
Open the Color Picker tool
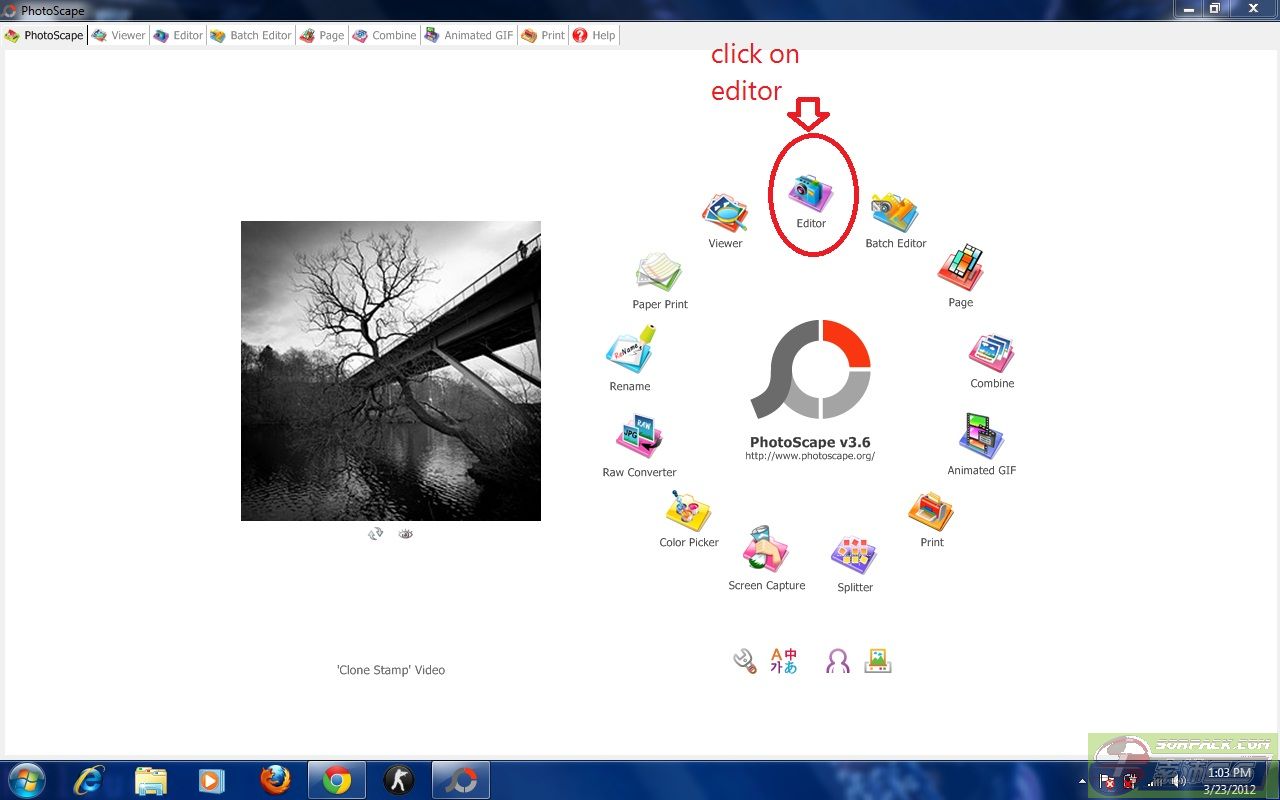tap(689, 511)
